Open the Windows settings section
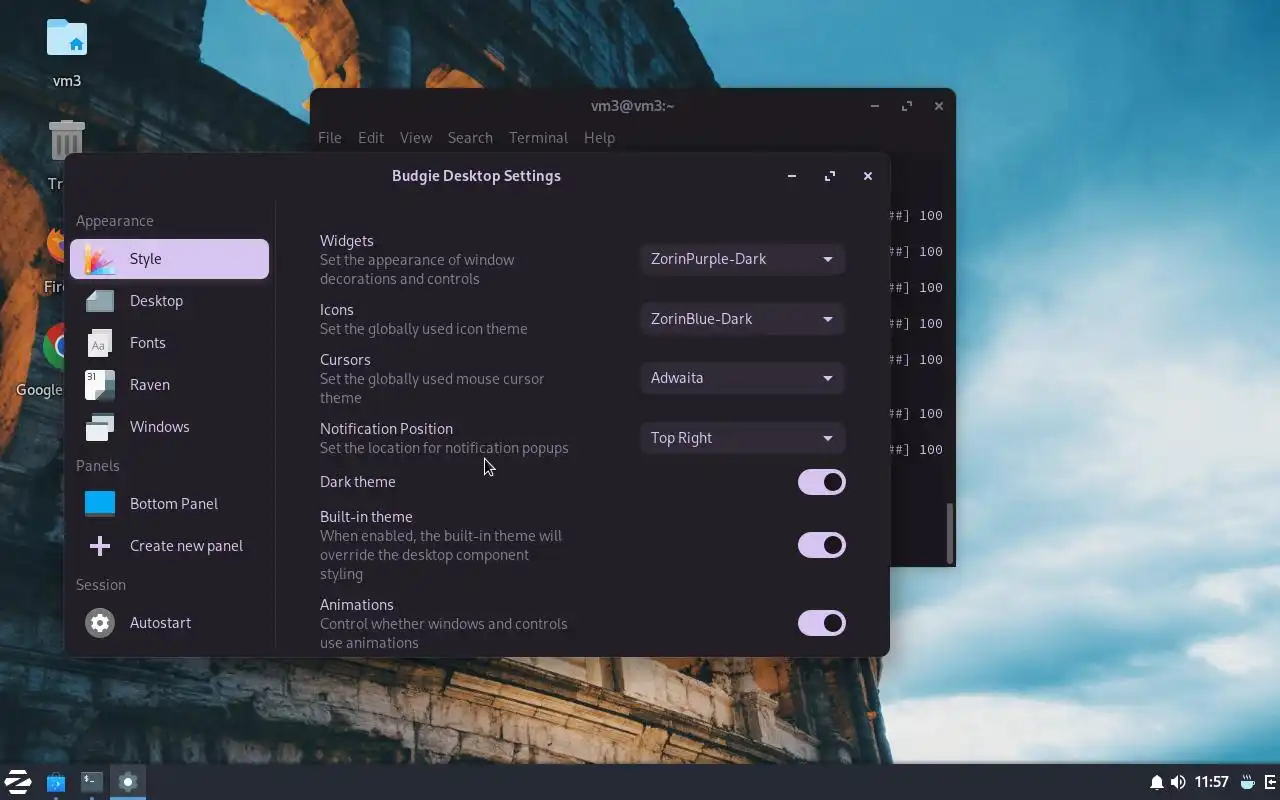 [169, 427]
